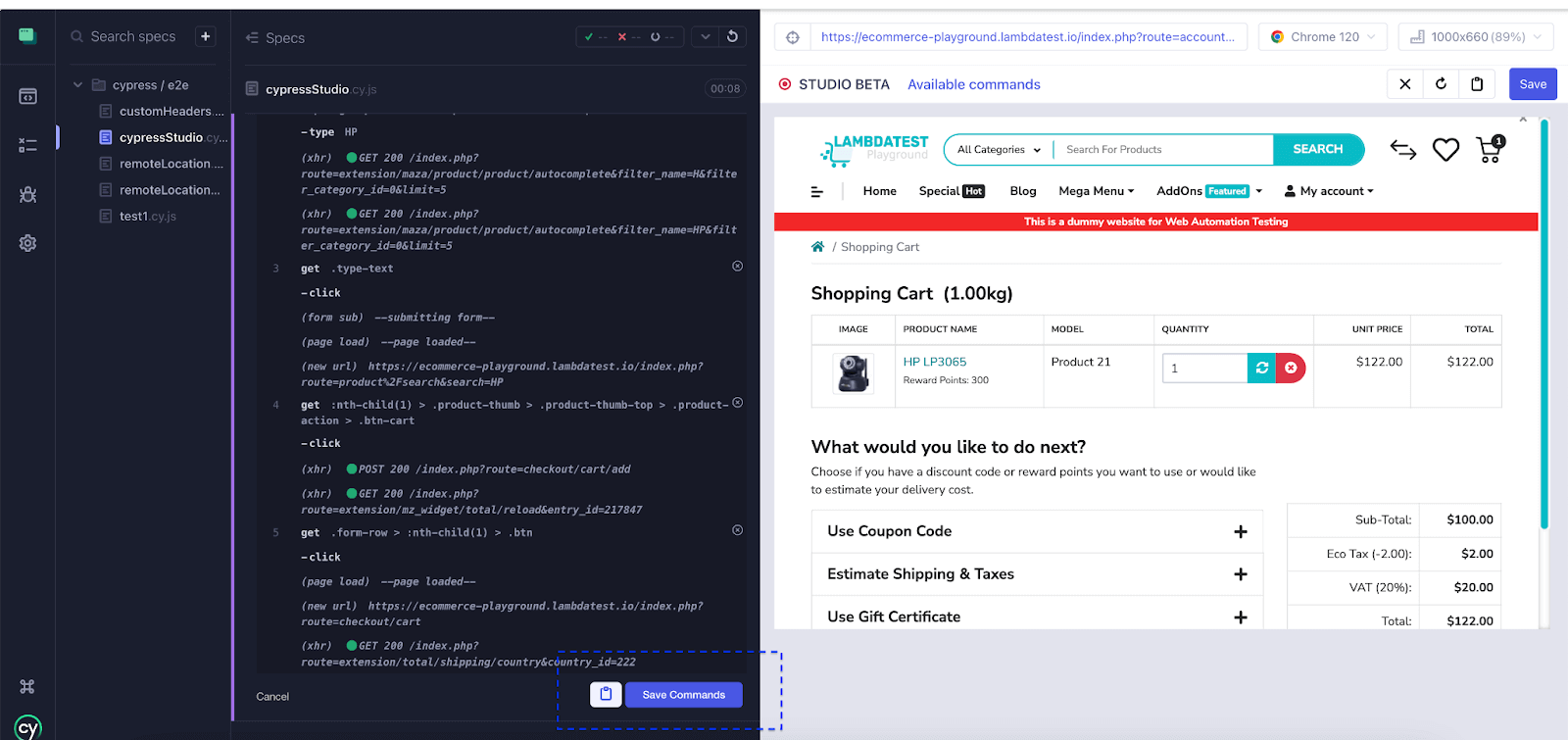The image size is (1568, 740).
Task: Remove HP LP3065 from cart with red button
Action: (1291, 368)
